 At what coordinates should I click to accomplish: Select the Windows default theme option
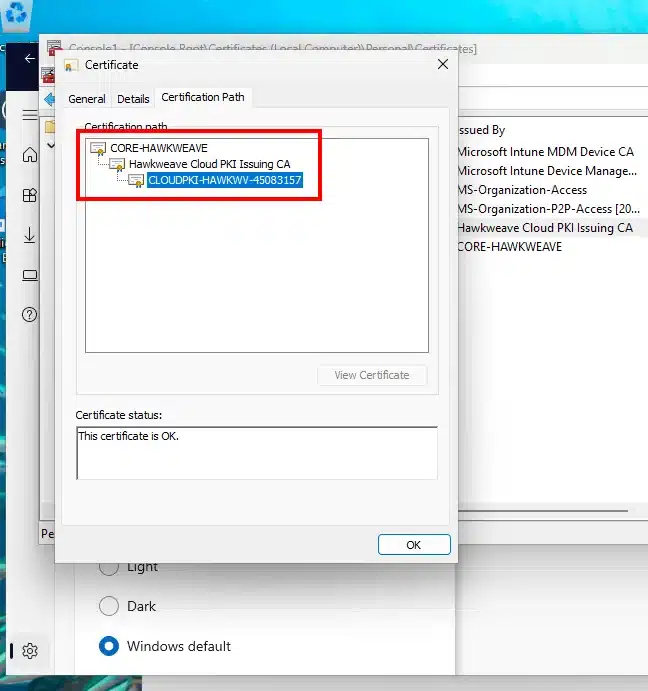109,646
